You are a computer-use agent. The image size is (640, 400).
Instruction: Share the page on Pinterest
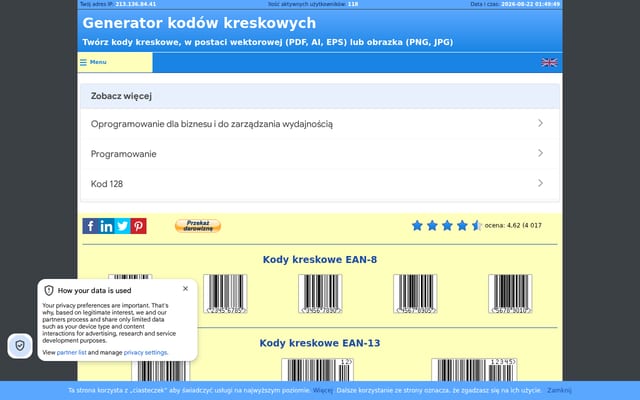point(138,226)
